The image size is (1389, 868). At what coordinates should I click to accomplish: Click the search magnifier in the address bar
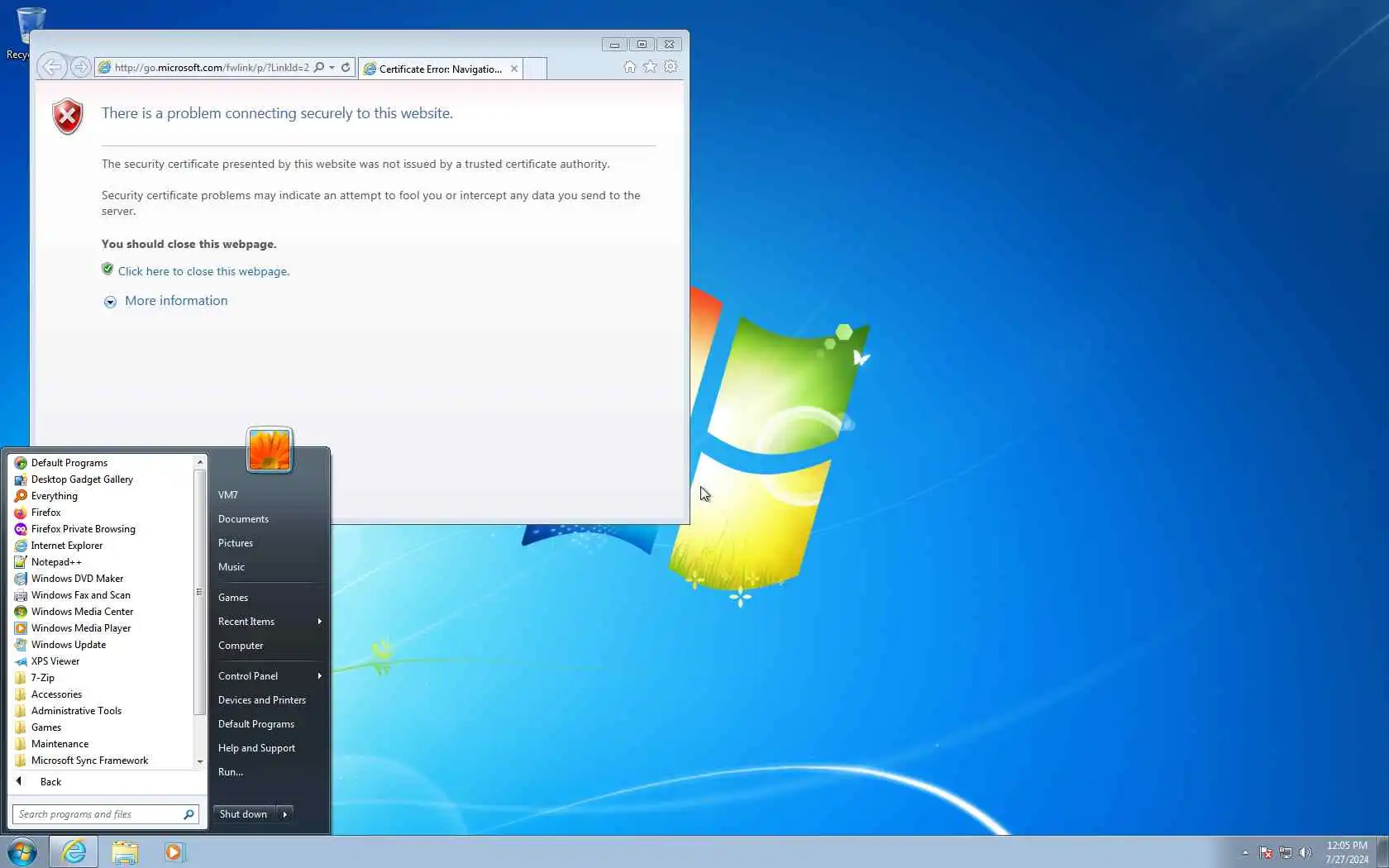point(319,68)
